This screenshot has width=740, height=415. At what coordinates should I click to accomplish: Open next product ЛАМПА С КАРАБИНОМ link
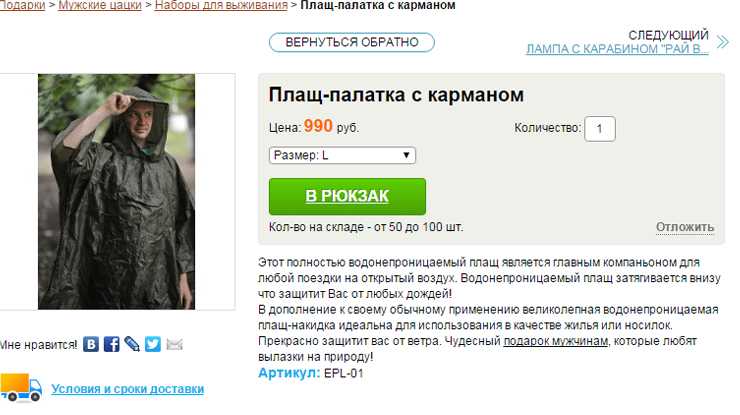click(617, 49)
